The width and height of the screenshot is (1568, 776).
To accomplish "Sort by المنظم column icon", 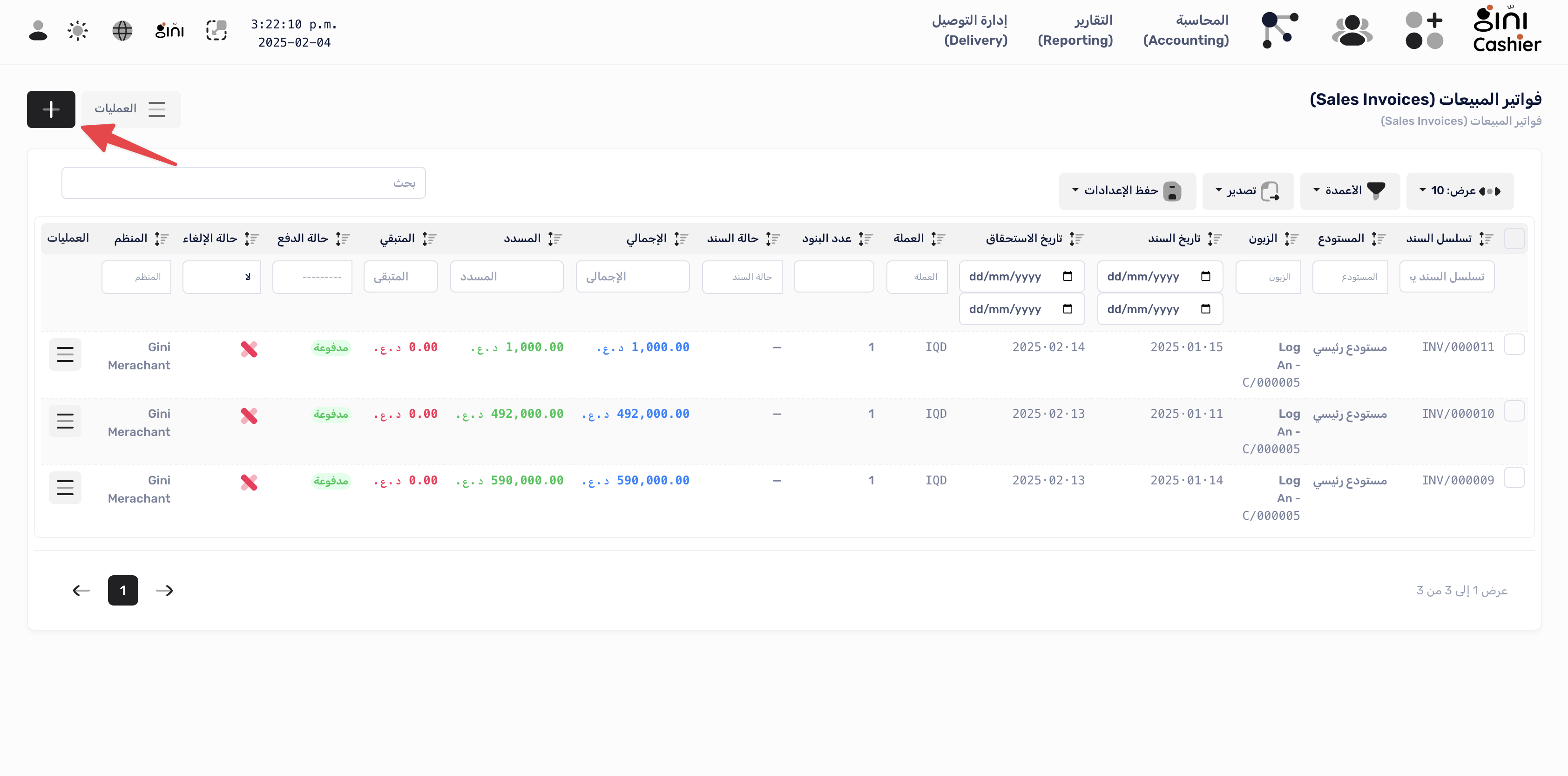I will pos(161,239).
